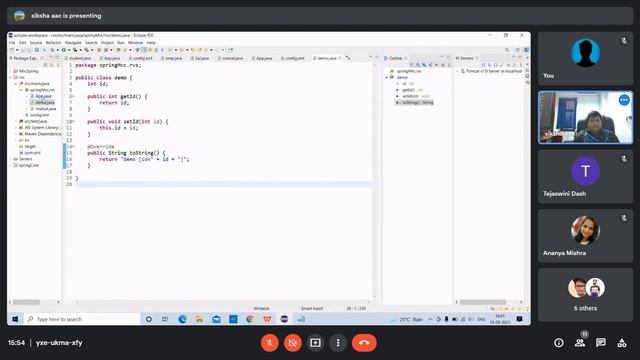This screenshot has height=360, width=640.
Task: Open the Outline view tab
Action: (x=395, y=58)
